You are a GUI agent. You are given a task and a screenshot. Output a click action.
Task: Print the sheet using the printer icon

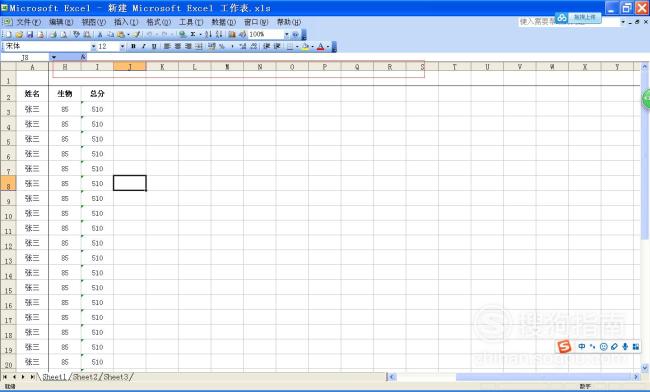[x=53, y=34]
